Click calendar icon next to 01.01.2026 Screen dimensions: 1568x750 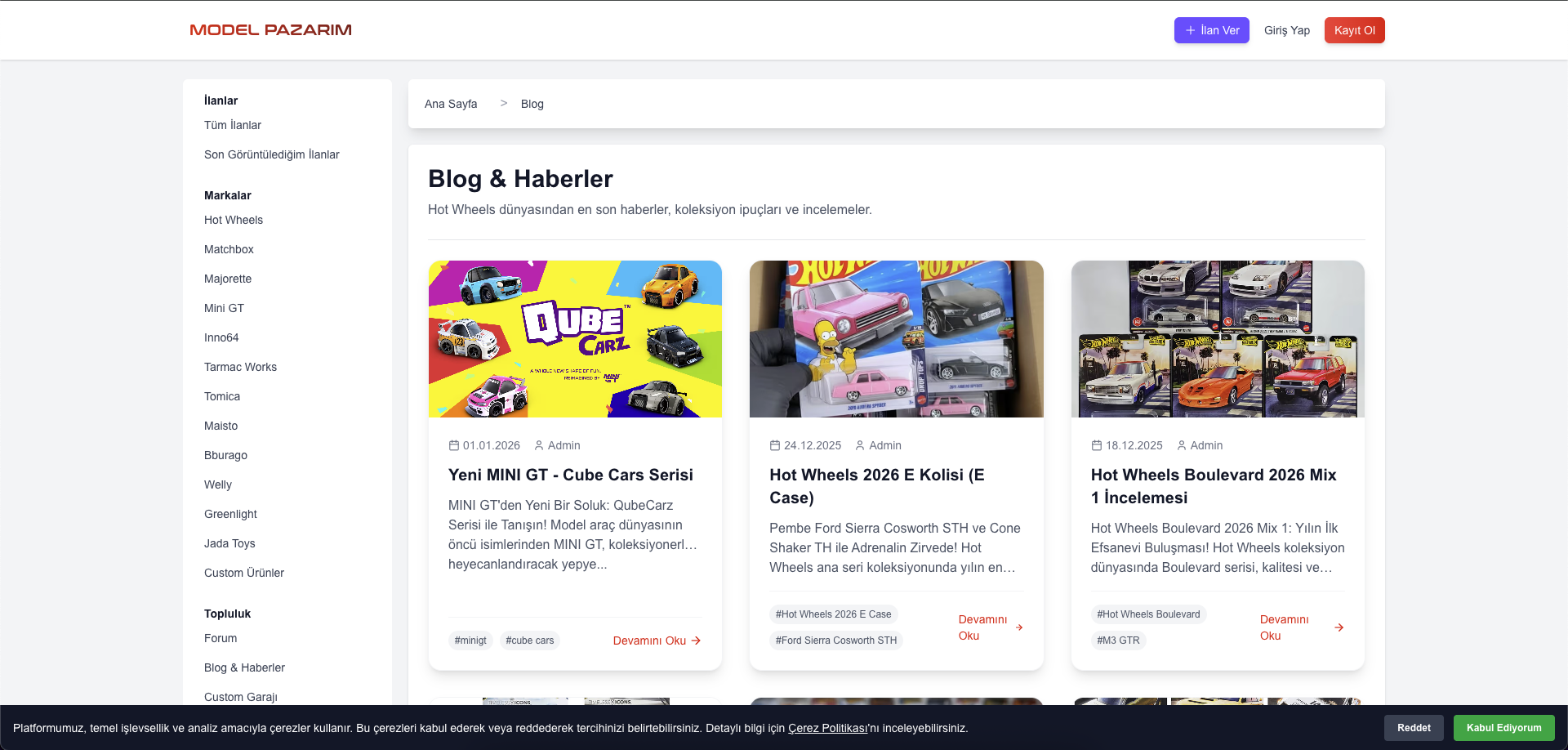pyautogui.click(x=454, y=445)
